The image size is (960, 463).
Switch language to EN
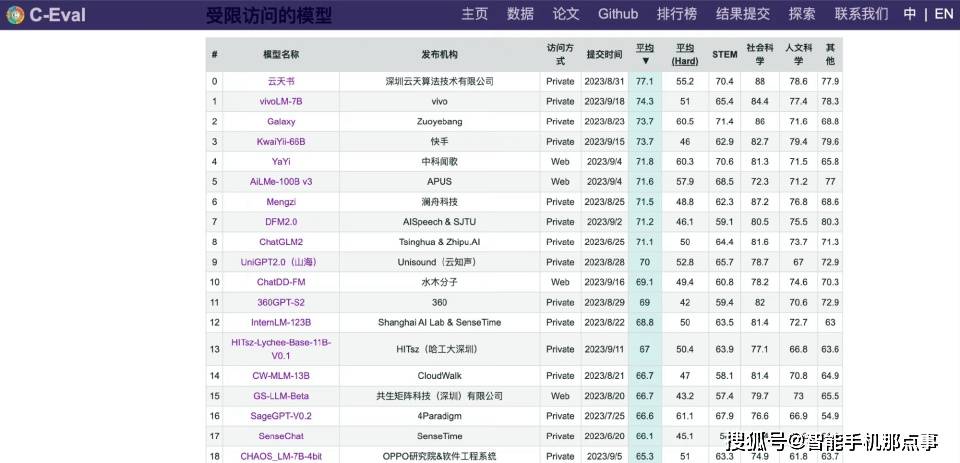(x=943, y=14)
